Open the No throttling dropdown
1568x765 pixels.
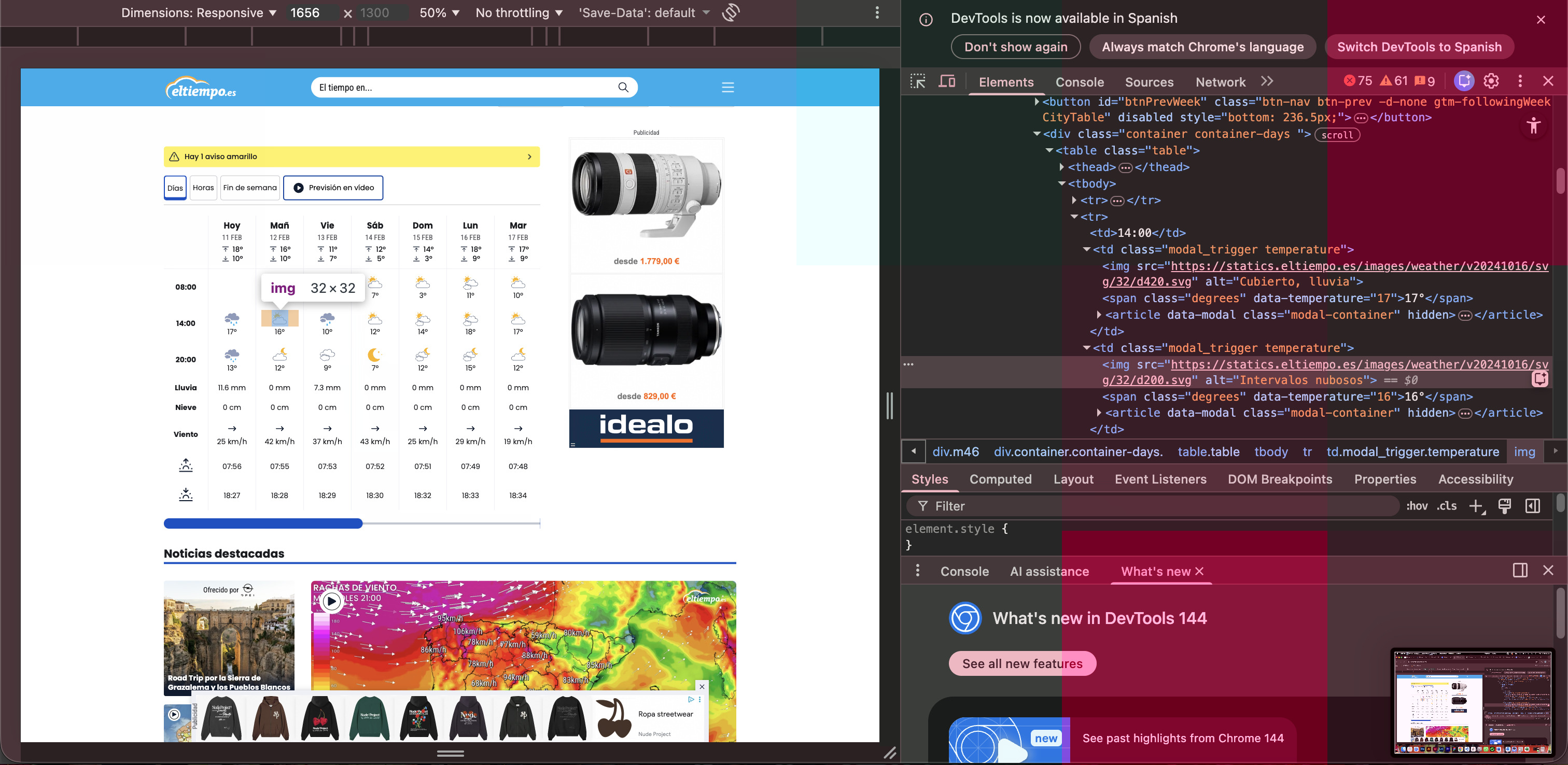[519, 13]
